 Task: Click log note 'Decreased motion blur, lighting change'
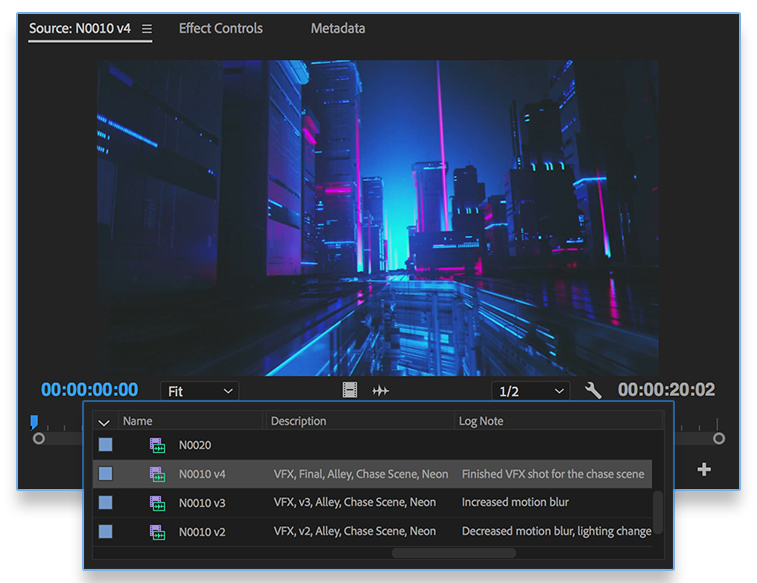[x=557, y=531]
